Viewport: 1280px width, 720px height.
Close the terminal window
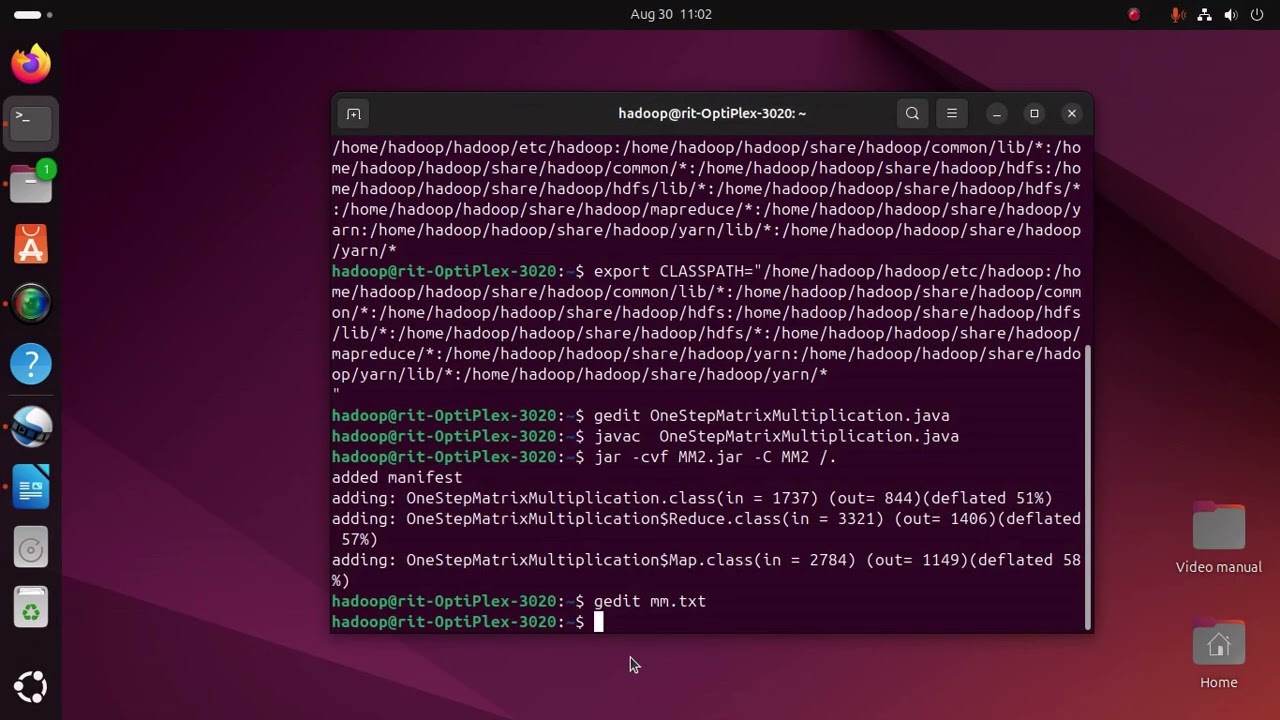tap(1072, 114)
